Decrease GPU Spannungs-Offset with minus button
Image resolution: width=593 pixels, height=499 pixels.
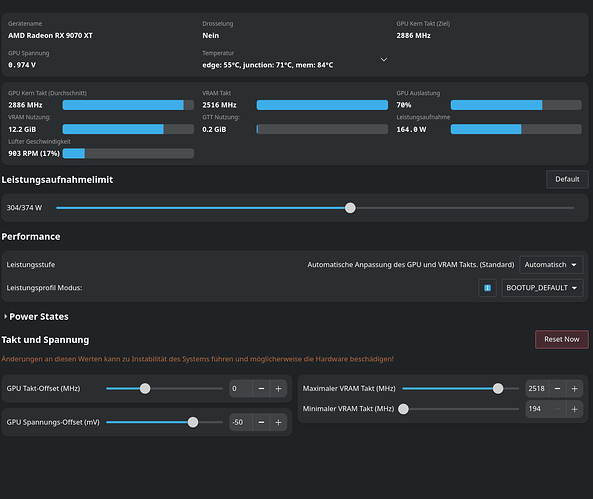[x=261, y=422]
